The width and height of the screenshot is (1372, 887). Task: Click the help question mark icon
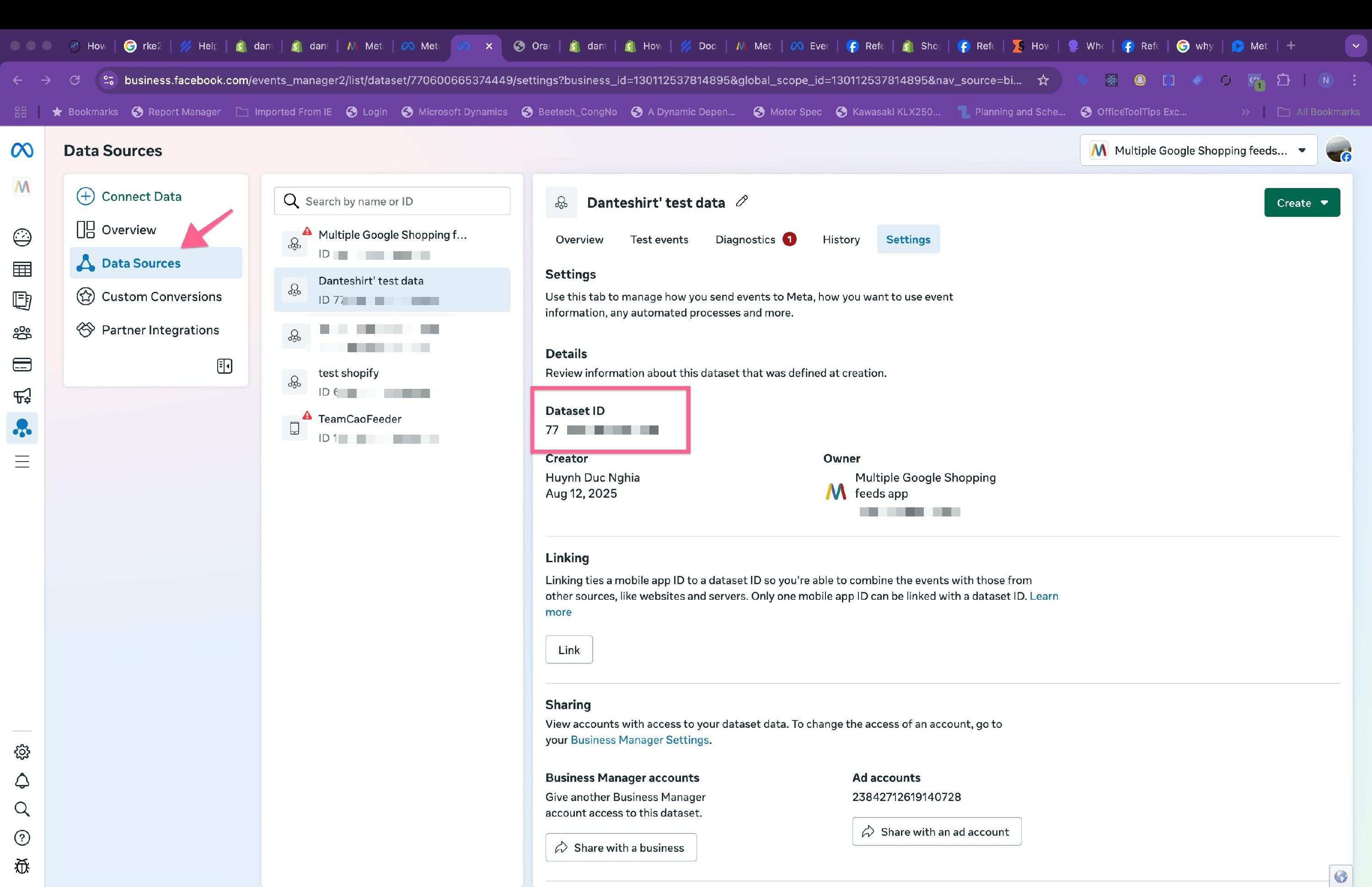click(x=22, y=838)
